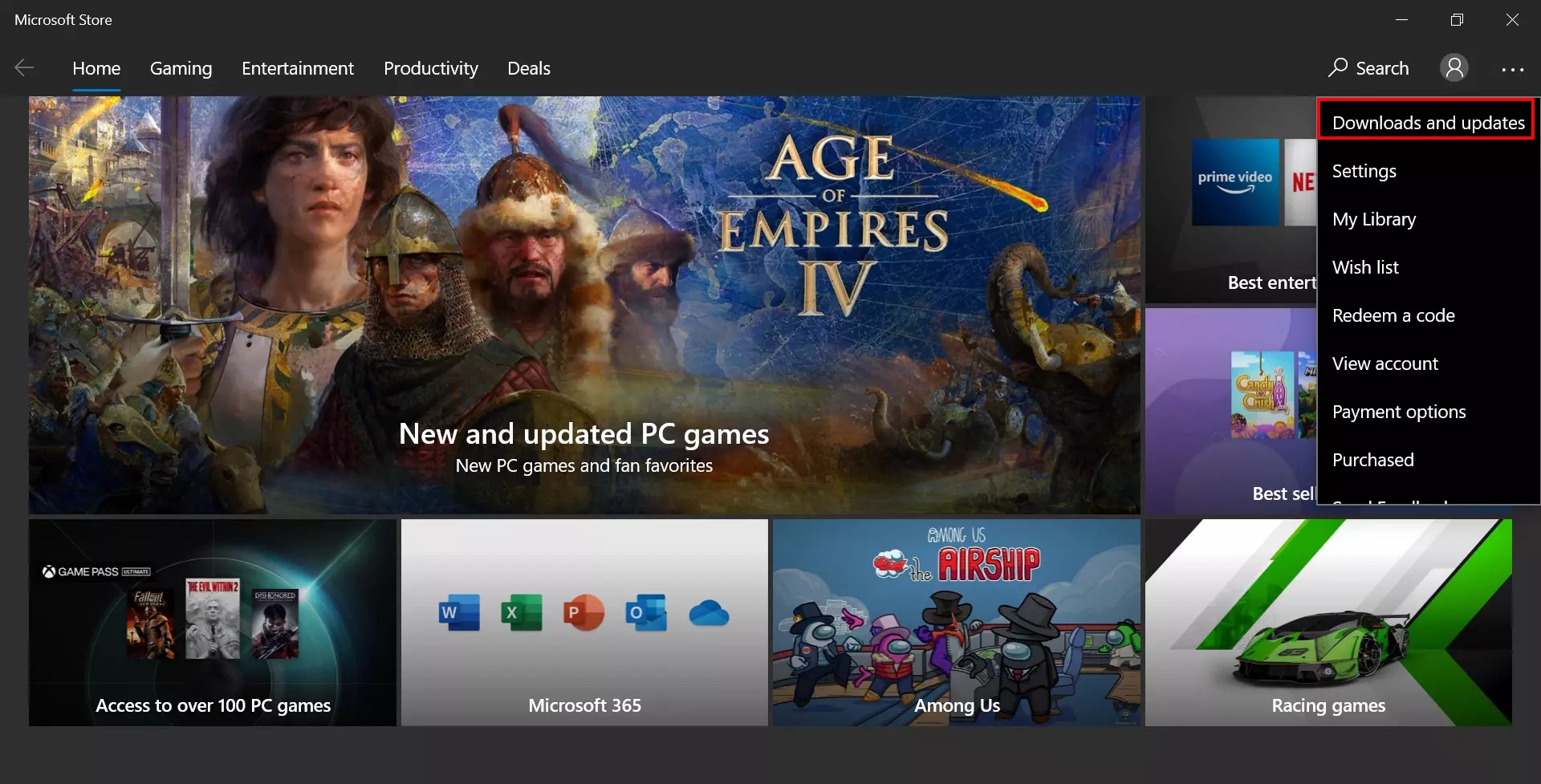Open Payment options from the menu
This screenshot has height=784, width=1541.
point(1429,412)
